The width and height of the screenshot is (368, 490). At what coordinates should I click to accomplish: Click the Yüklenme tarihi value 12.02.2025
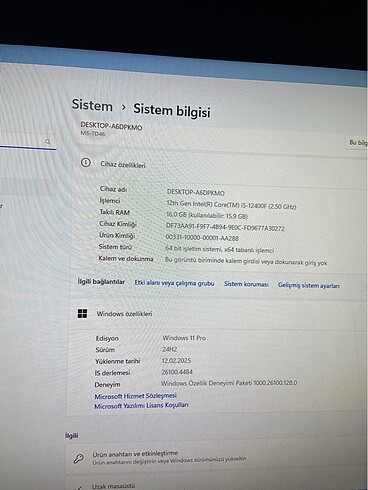176,360
